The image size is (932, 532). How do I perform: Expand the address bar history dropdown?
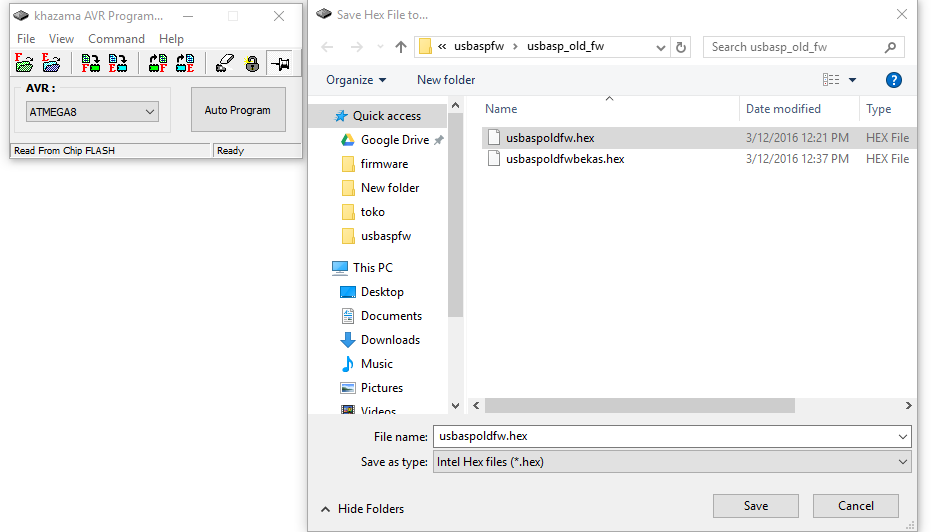[x=660, y=48]
